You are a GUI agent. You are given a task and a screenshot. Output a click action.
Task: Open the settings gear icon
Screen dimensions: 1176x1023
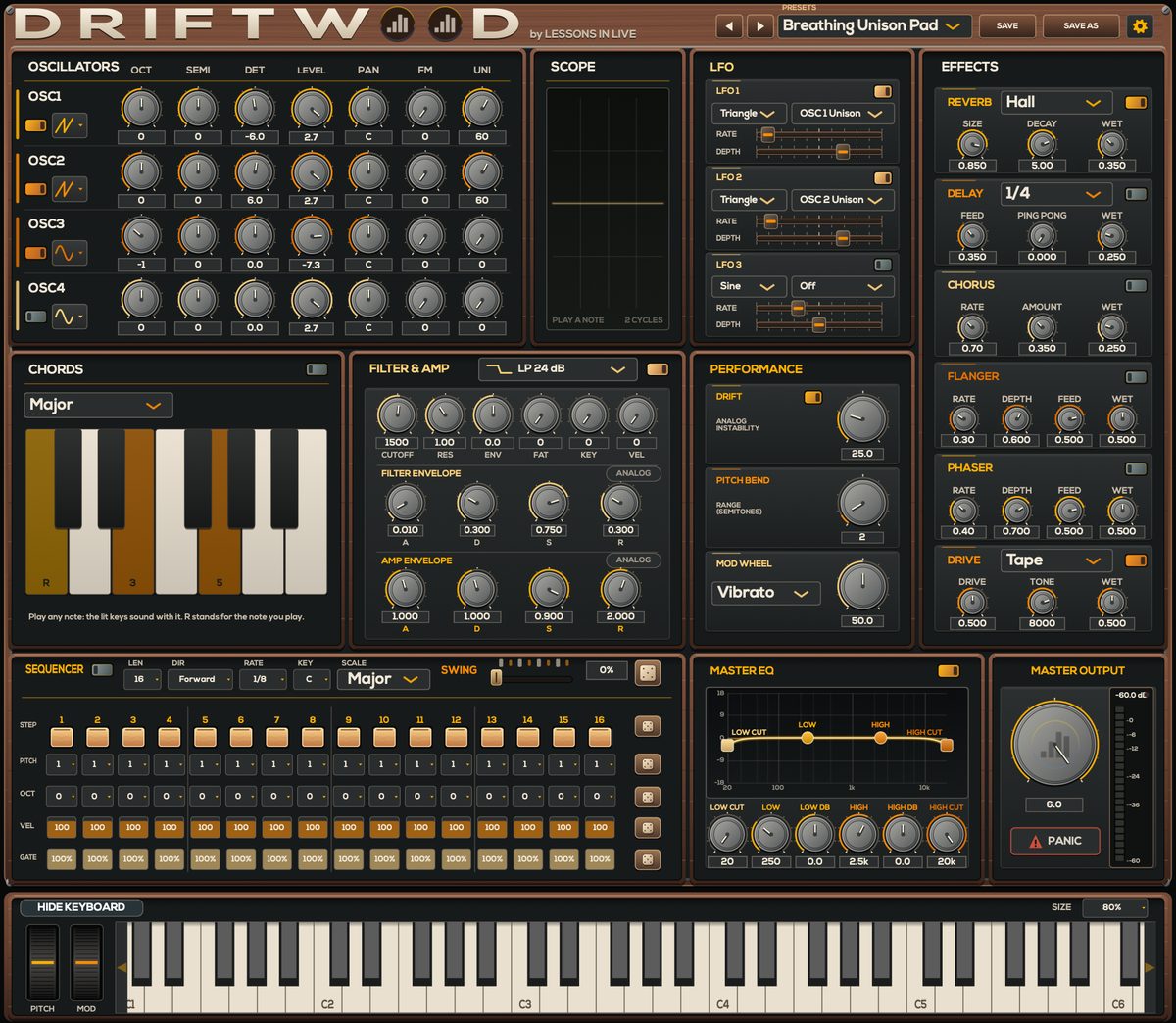tap(1140, 26)
